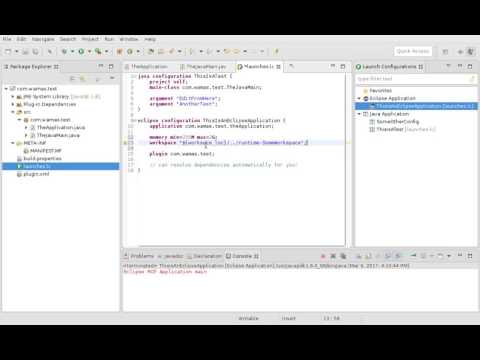Click the Save toolbar icon
This screenshot has width=480, height=360.
click(x=26, y=52)
